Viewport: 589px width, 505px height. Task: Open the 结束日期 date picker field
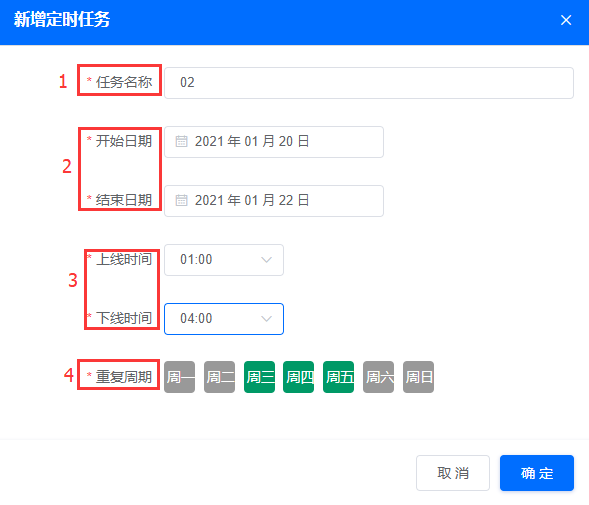(274, 201)
